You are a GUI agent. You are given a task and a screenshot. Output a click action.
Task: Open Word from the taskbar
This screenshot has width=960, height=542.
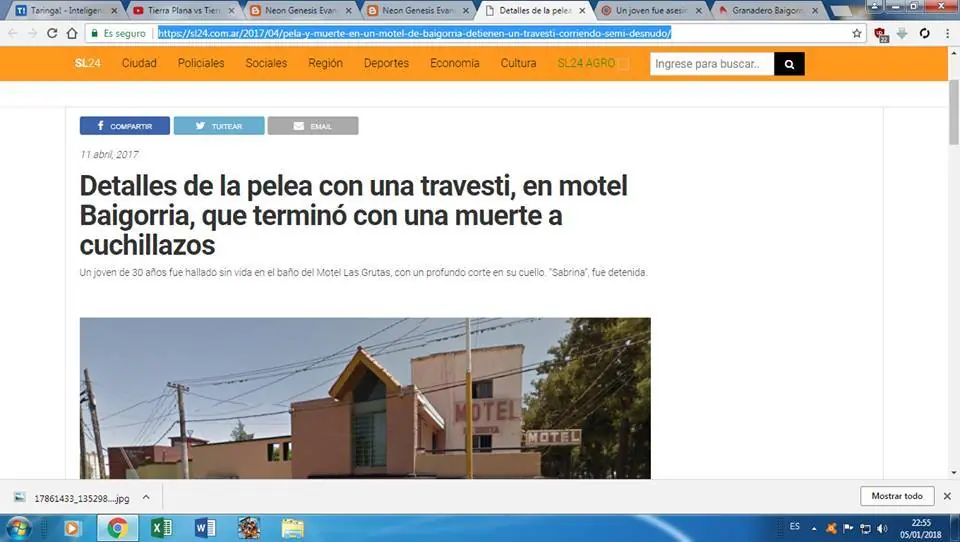tap(205, 528)
